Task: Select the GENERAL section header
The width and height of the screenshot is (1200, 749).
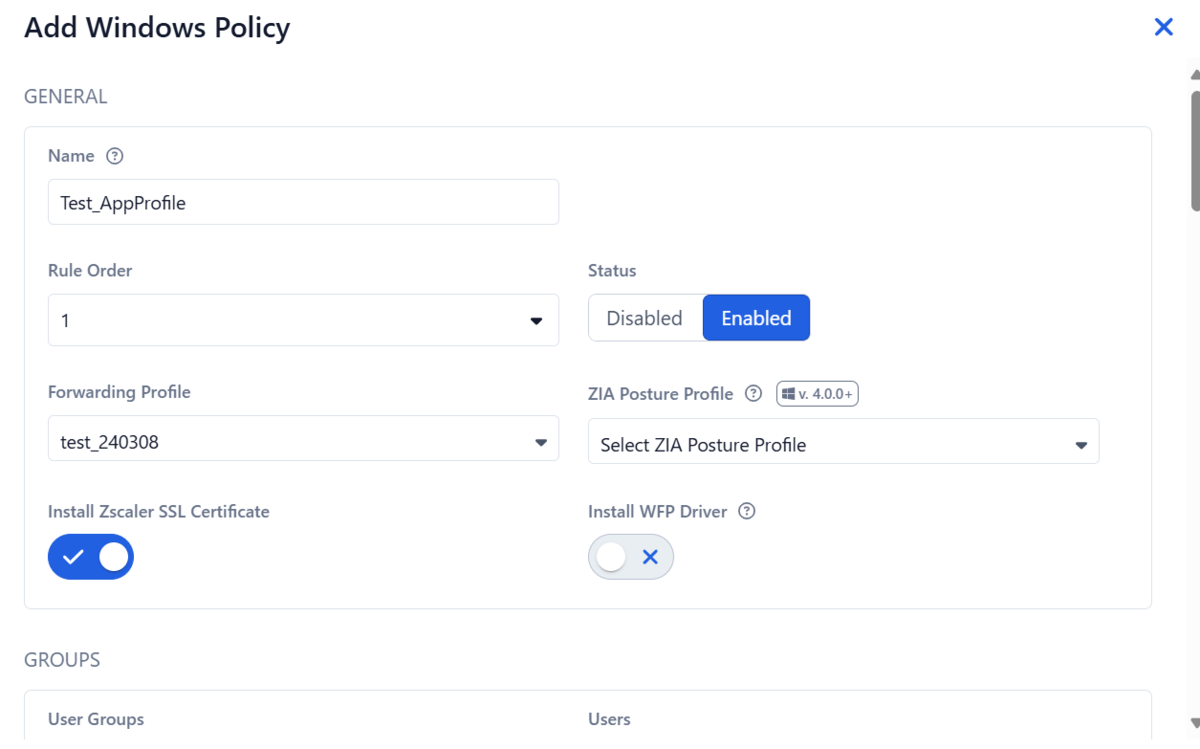Action: click(66, 96)
